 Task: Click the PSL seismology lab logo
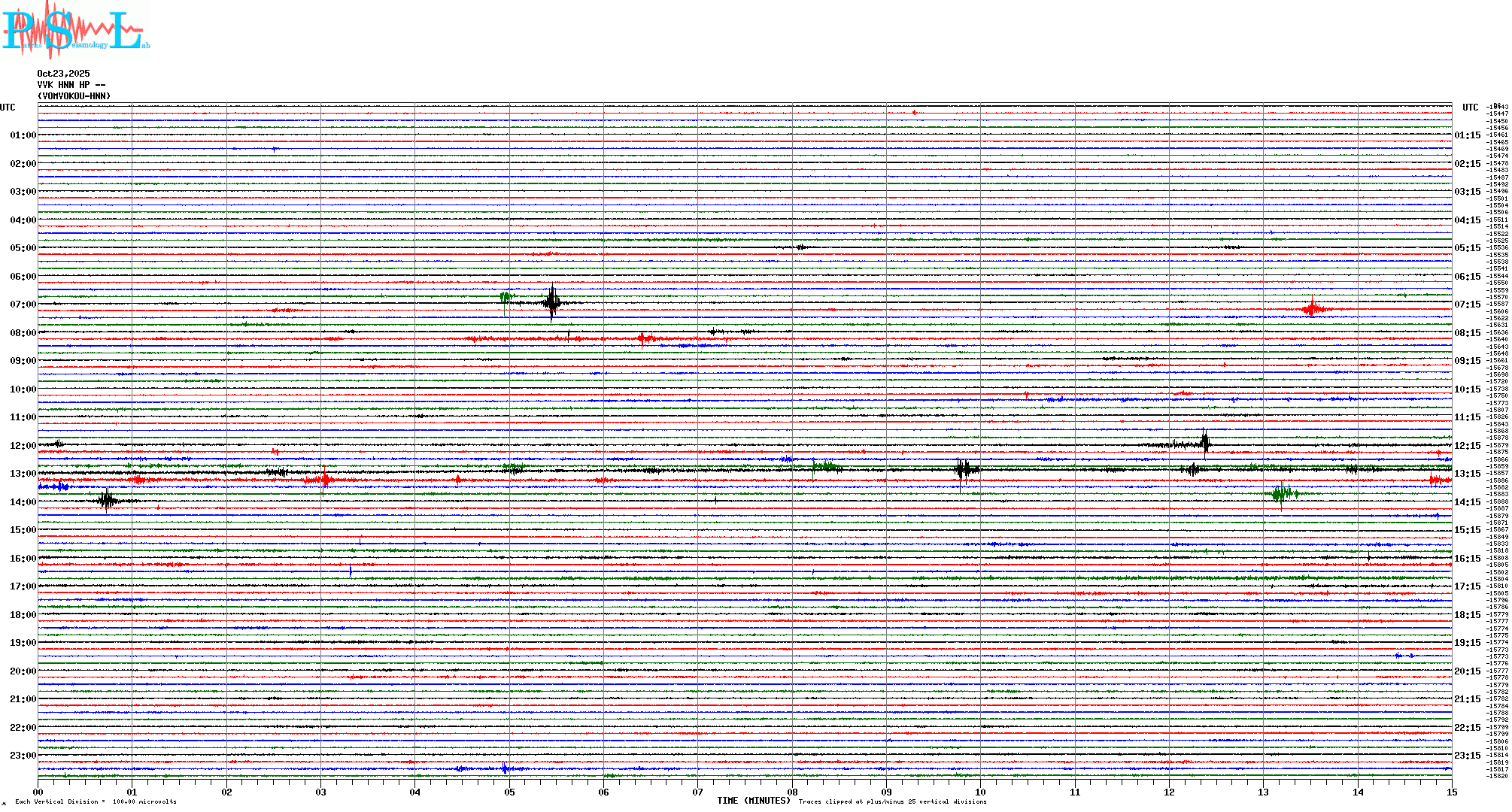tap(74, 30)
